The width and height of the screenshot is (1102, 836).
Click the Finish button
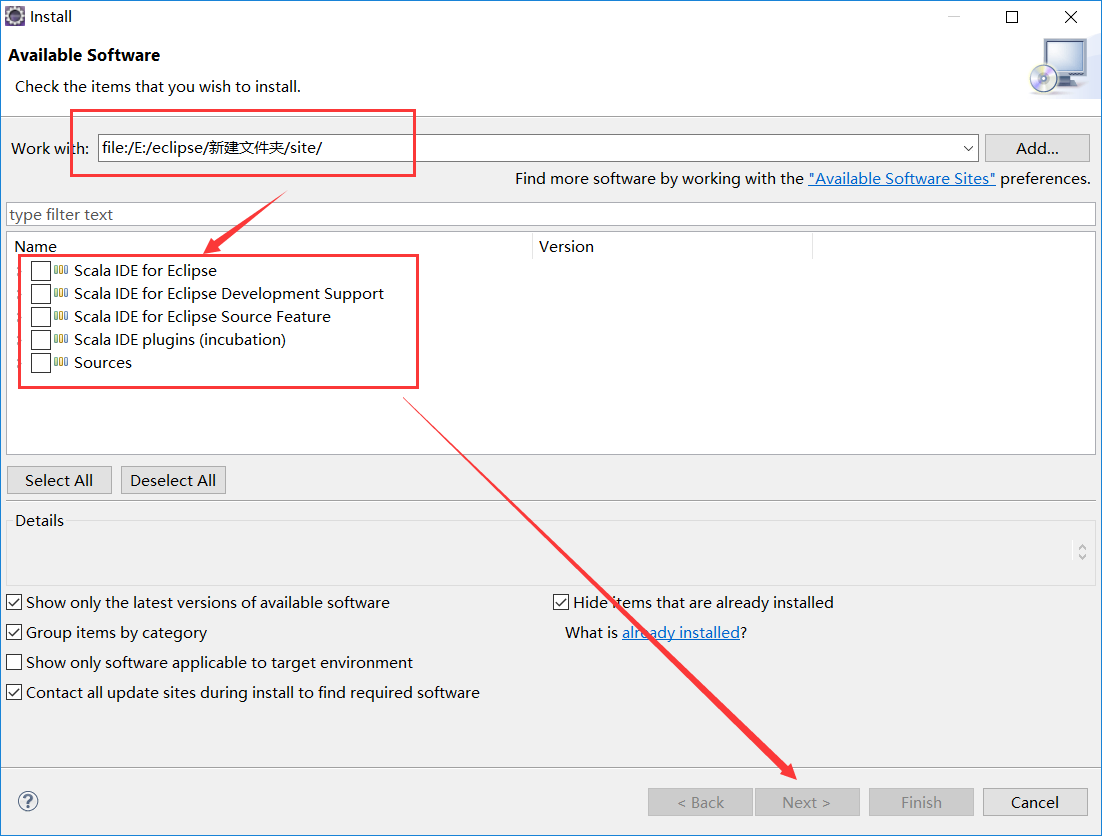click(921, 802)
